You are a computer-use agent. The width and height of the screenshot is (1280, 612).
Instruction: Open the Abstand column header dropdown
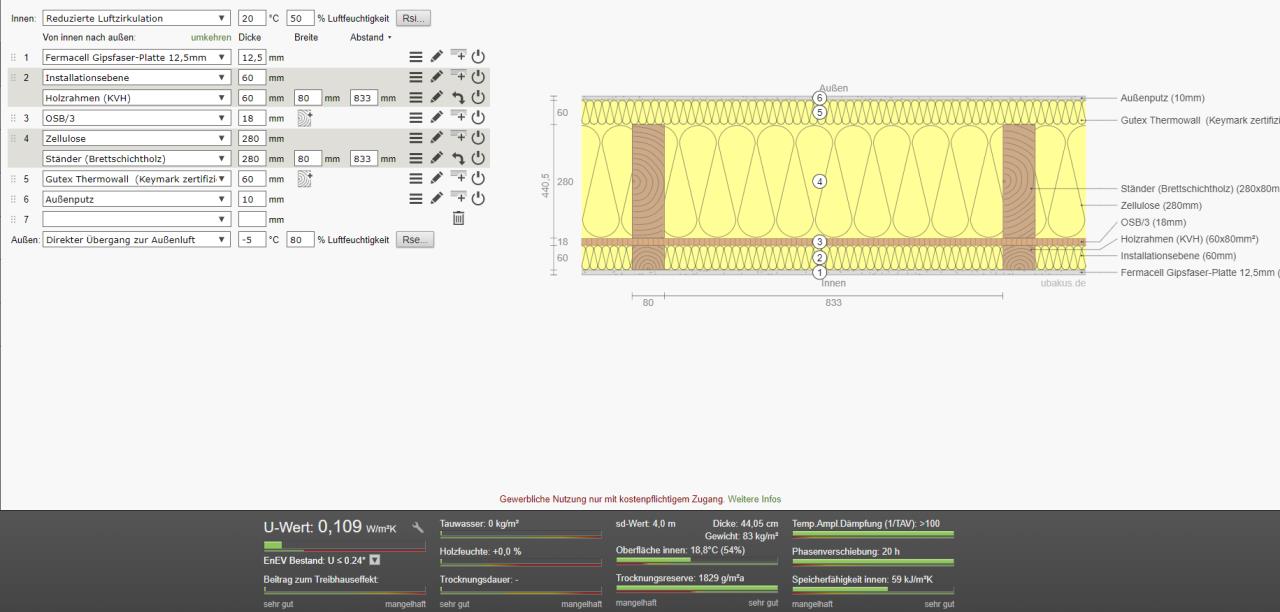370,37
